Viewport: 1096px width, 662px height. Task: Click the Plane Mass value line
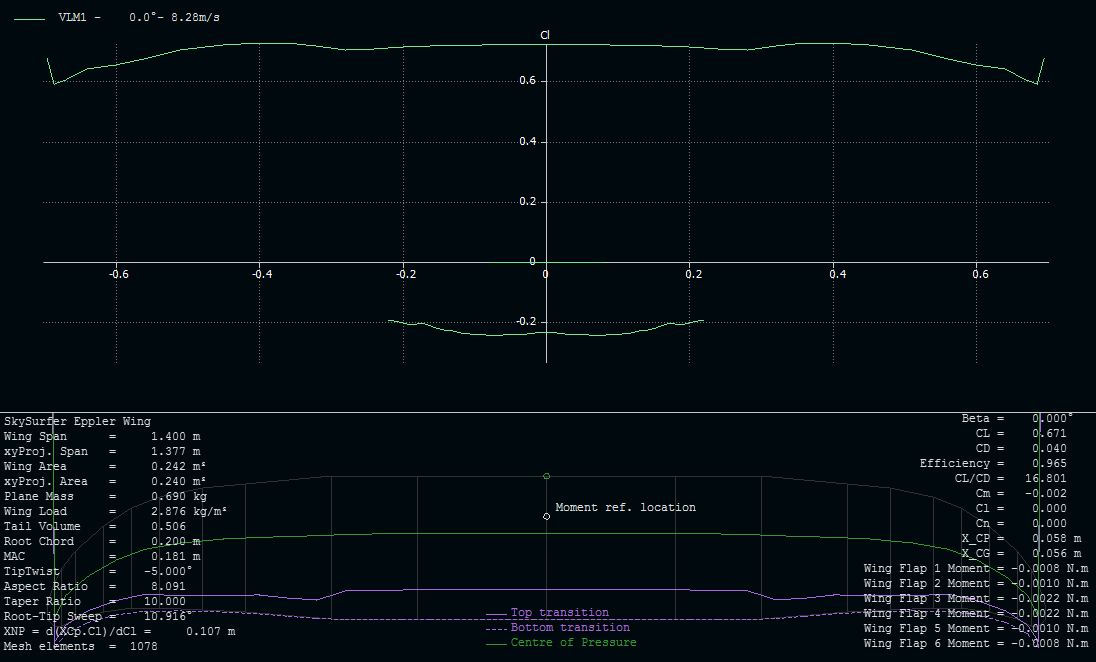(106, 496)
